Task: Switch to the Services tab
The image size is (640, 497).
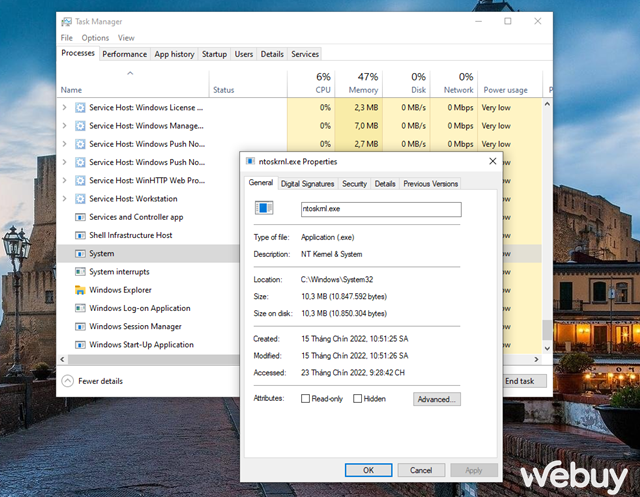Action: coord(305,54)
